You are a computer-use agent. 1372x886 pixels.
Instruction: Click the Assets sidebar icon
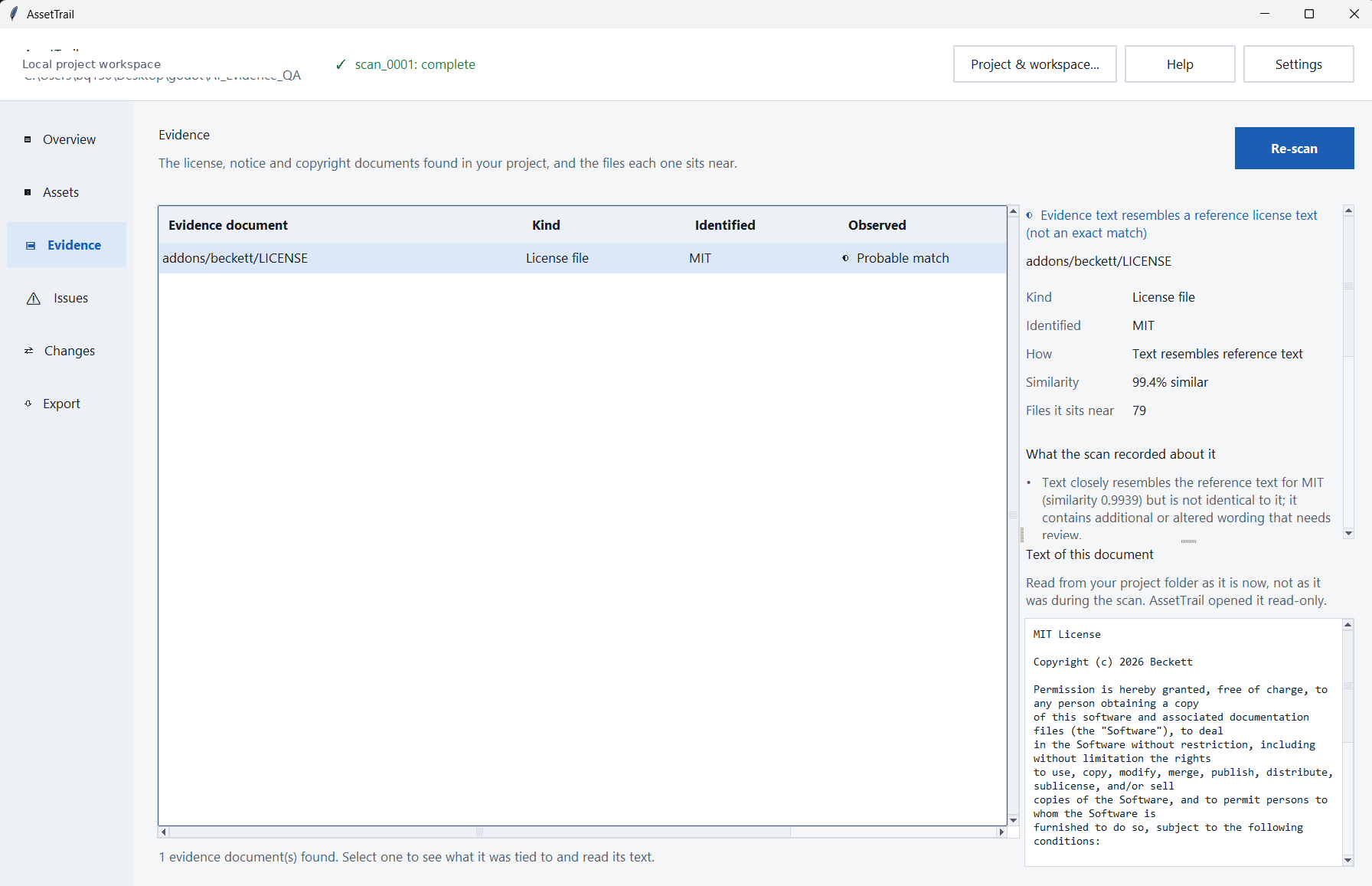(x=28, y=192)
